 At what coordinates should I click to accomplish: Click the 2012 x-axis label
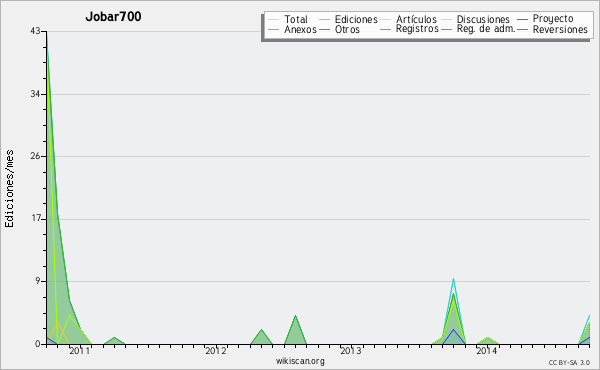(216, 350)
